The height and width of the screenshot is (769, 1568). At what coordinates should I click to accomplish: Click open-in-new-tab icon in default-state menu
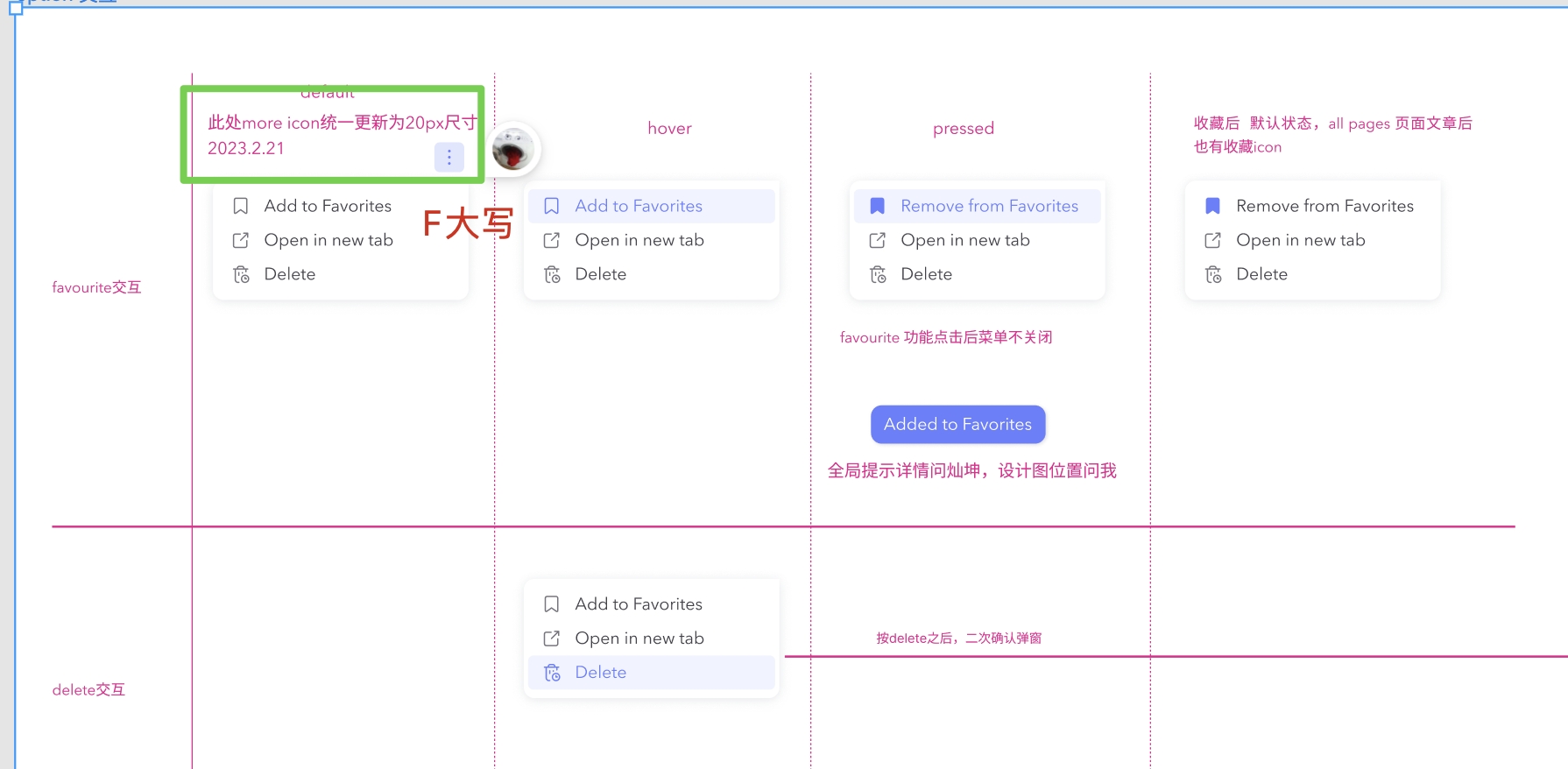click(241, 240)
